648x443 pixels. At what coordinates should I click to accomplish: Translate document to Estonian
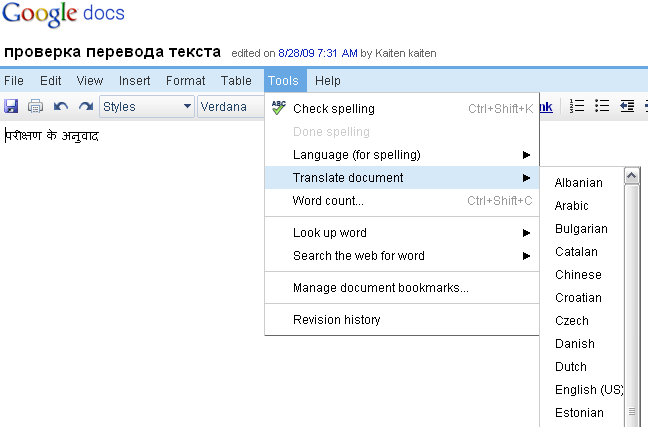(581, 413)
